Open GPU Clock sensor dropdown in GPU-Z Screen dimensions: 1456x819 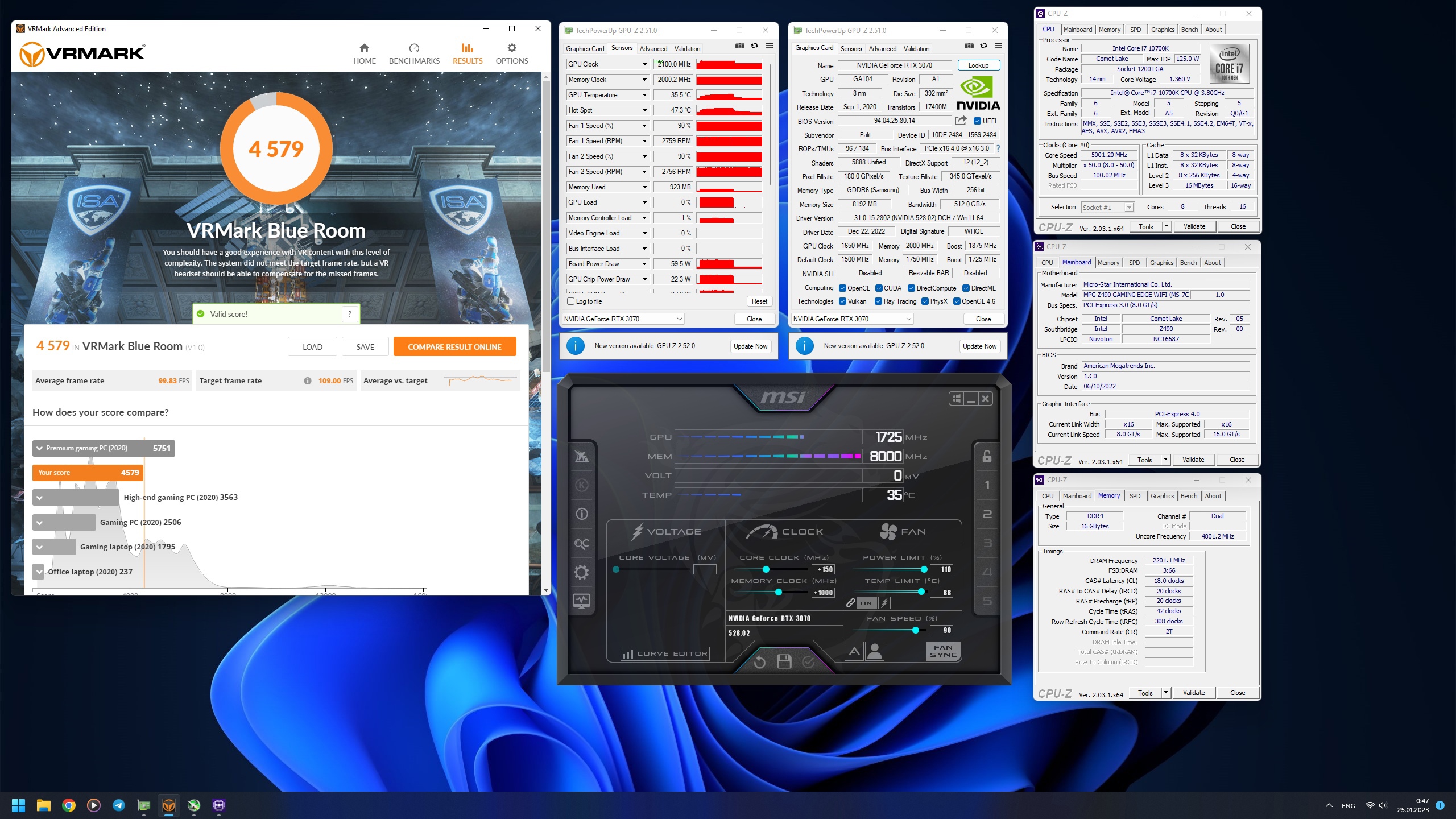[x=644, y=64]
